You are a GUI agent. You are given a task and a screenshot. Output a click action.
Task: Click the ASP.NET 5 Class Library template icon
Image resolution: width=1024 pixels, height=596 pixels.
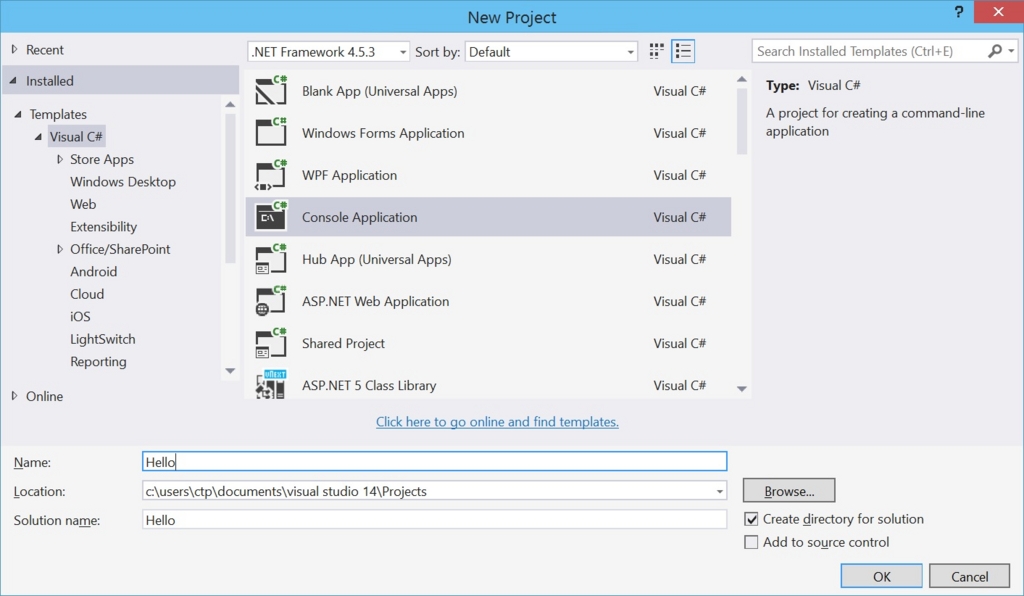tap(271, 384)
